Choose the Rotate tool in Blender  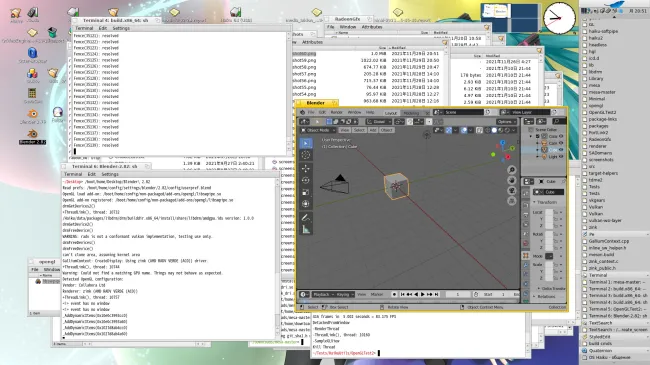tap(306, 180)
